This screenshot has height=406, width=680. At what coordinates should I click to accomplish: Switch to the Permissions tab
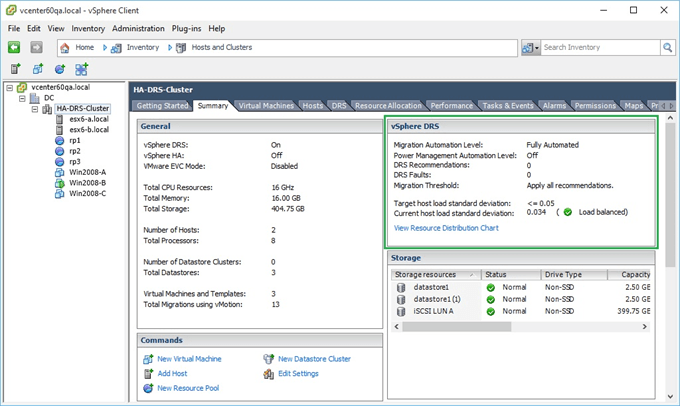pos(595,106)
